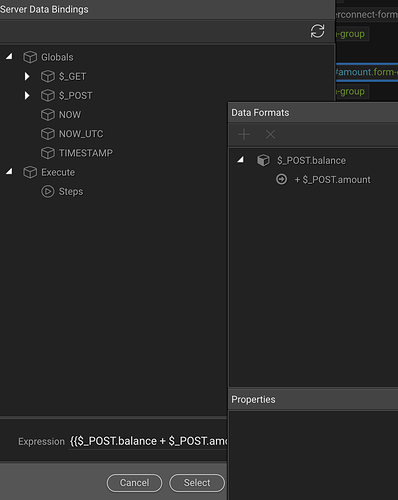The image size is (398, 500).
Task: Click the Globals cube icon
Action: tap(30, 57)
